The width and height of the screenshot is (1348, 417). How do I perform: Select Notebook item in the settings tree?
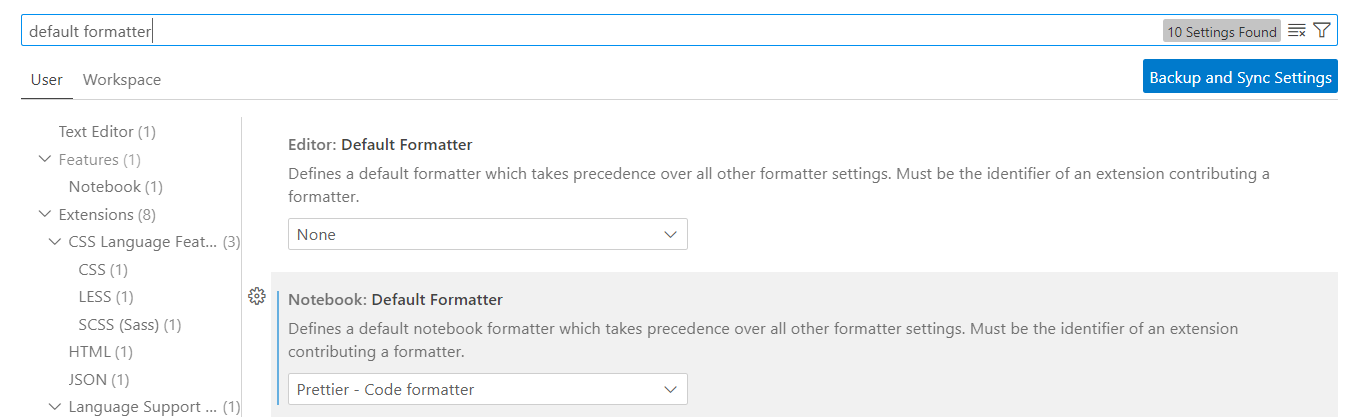coord(115,187)
